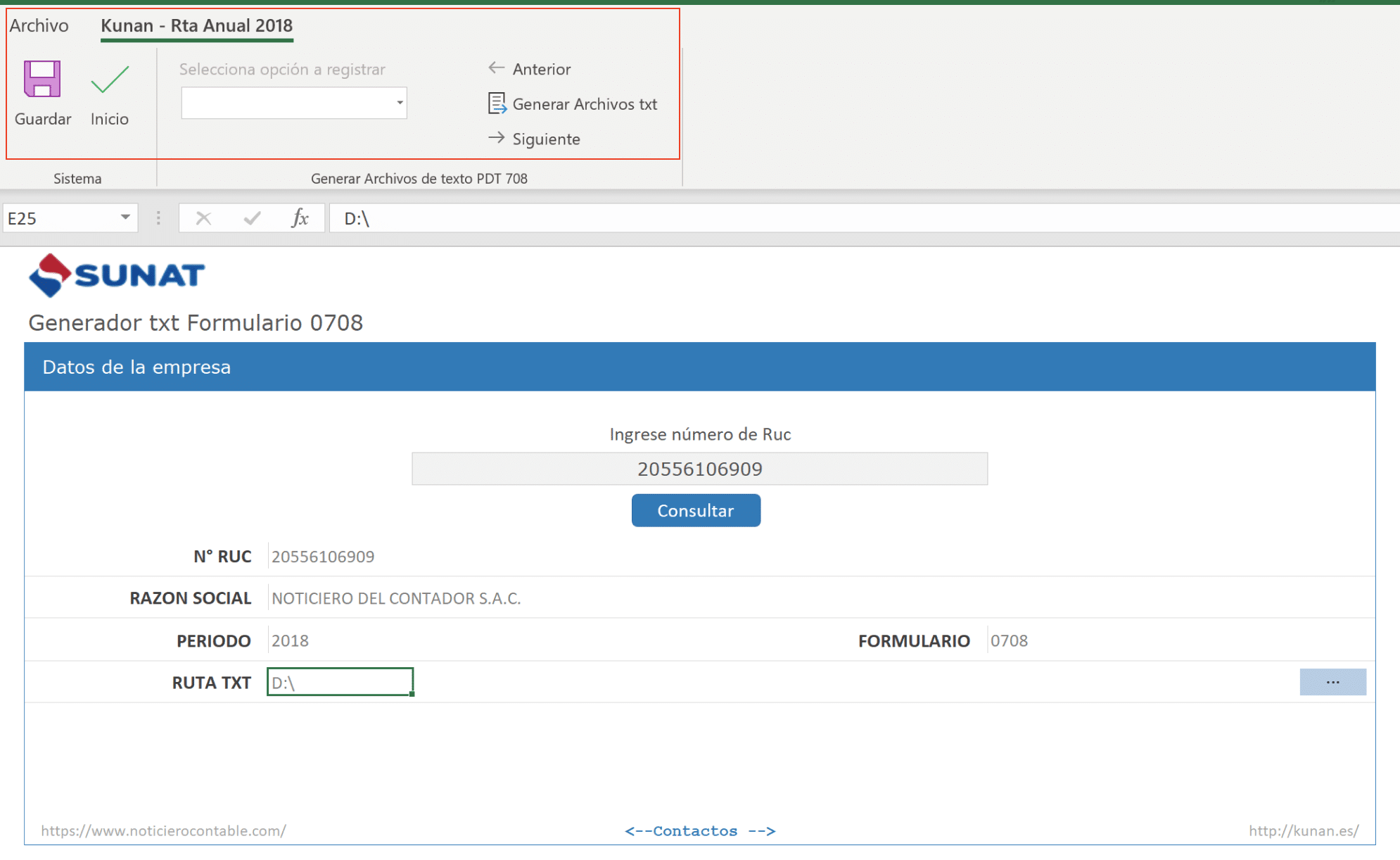This screenshot has width=1400, height=860.
Task: Open the Archivo menu tab
Action: pyautogui.click(x=39, y=26)
